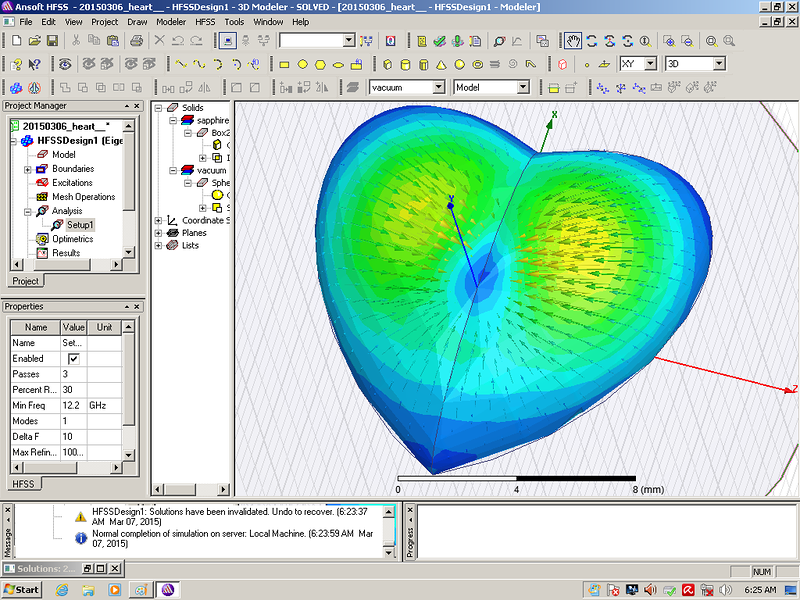
Task: Select the Results item in Project Manager
Action: tap(65, 253)
